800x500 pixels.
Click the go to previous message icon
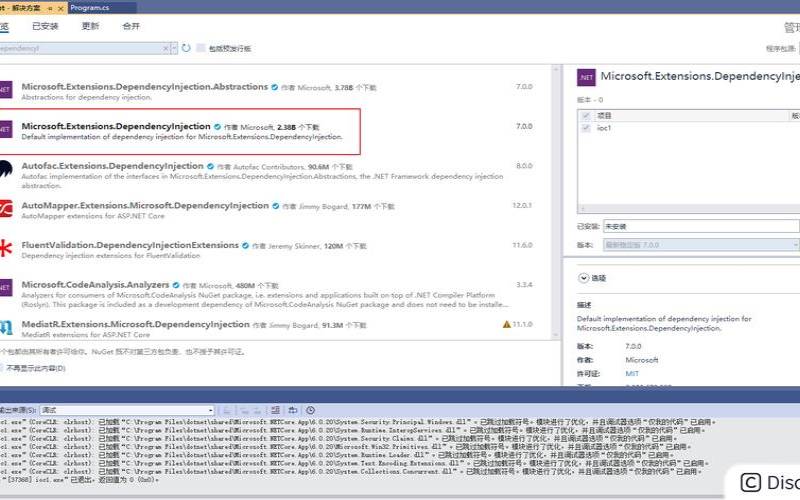[244, 410]
